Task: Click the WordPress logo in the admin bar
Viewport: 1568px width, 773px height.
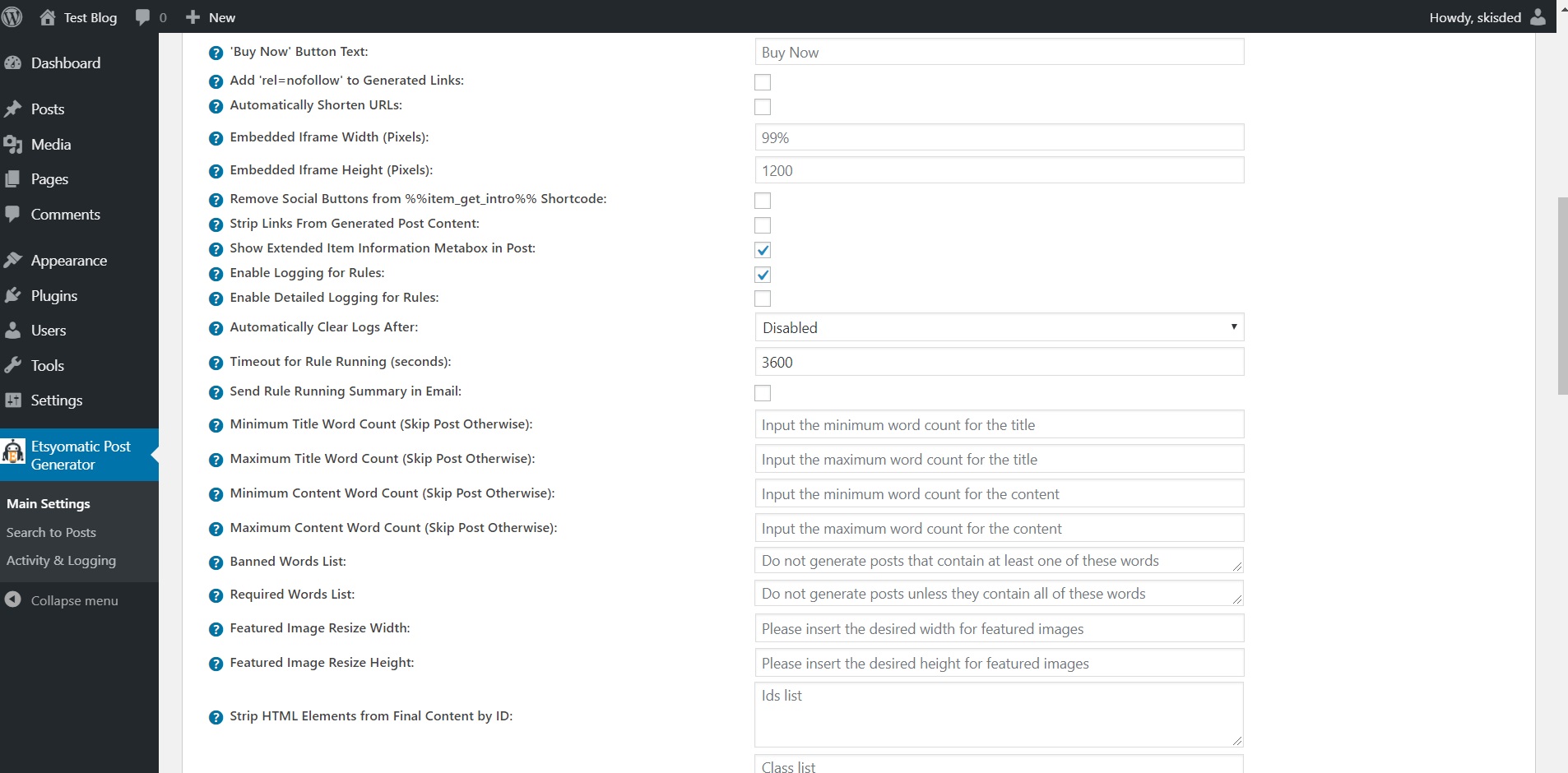Action: click(x=13, y=16)
